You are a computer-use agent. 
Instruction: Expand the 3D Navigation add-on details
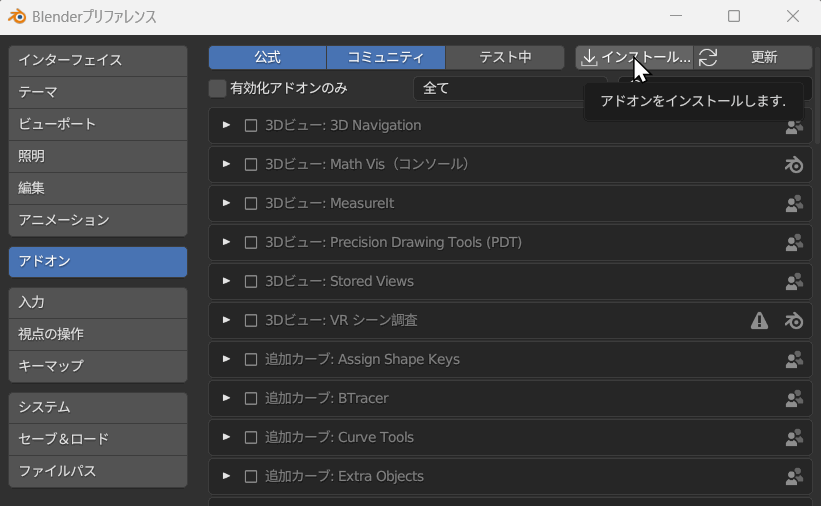[226, 125]
